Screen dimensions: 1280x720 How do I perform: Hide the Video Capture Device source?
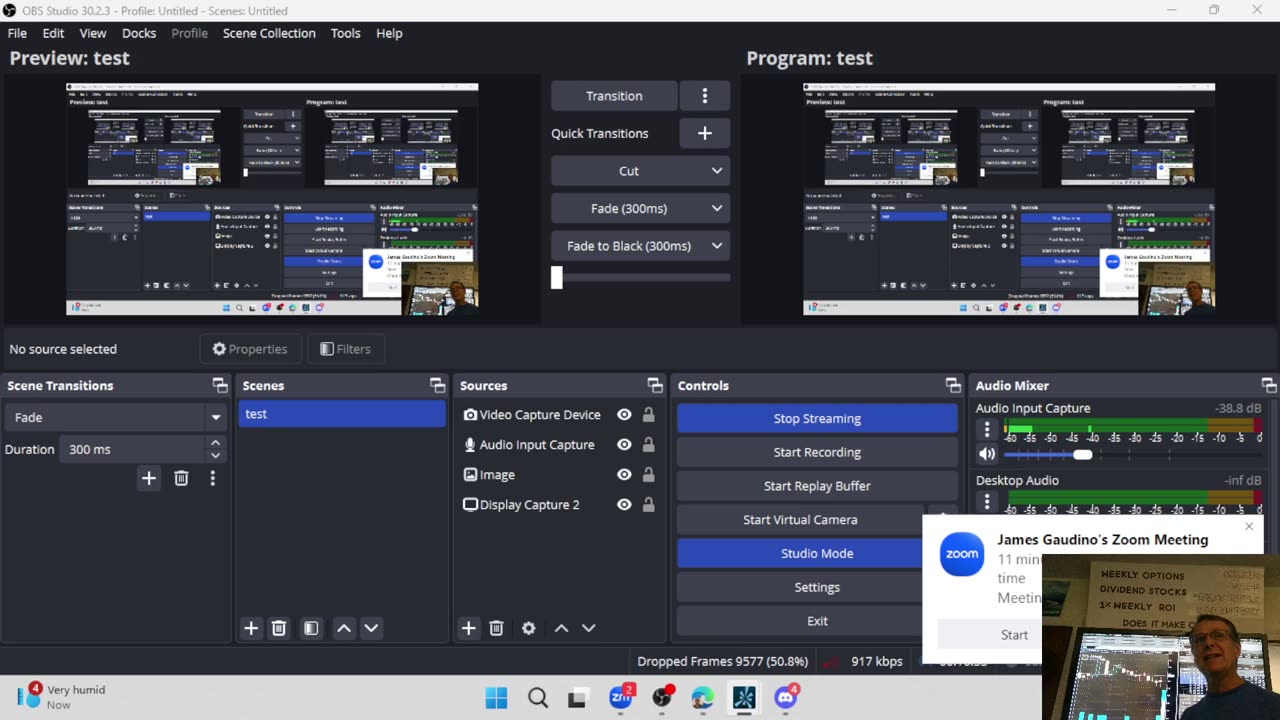click(x=624, y=415)
